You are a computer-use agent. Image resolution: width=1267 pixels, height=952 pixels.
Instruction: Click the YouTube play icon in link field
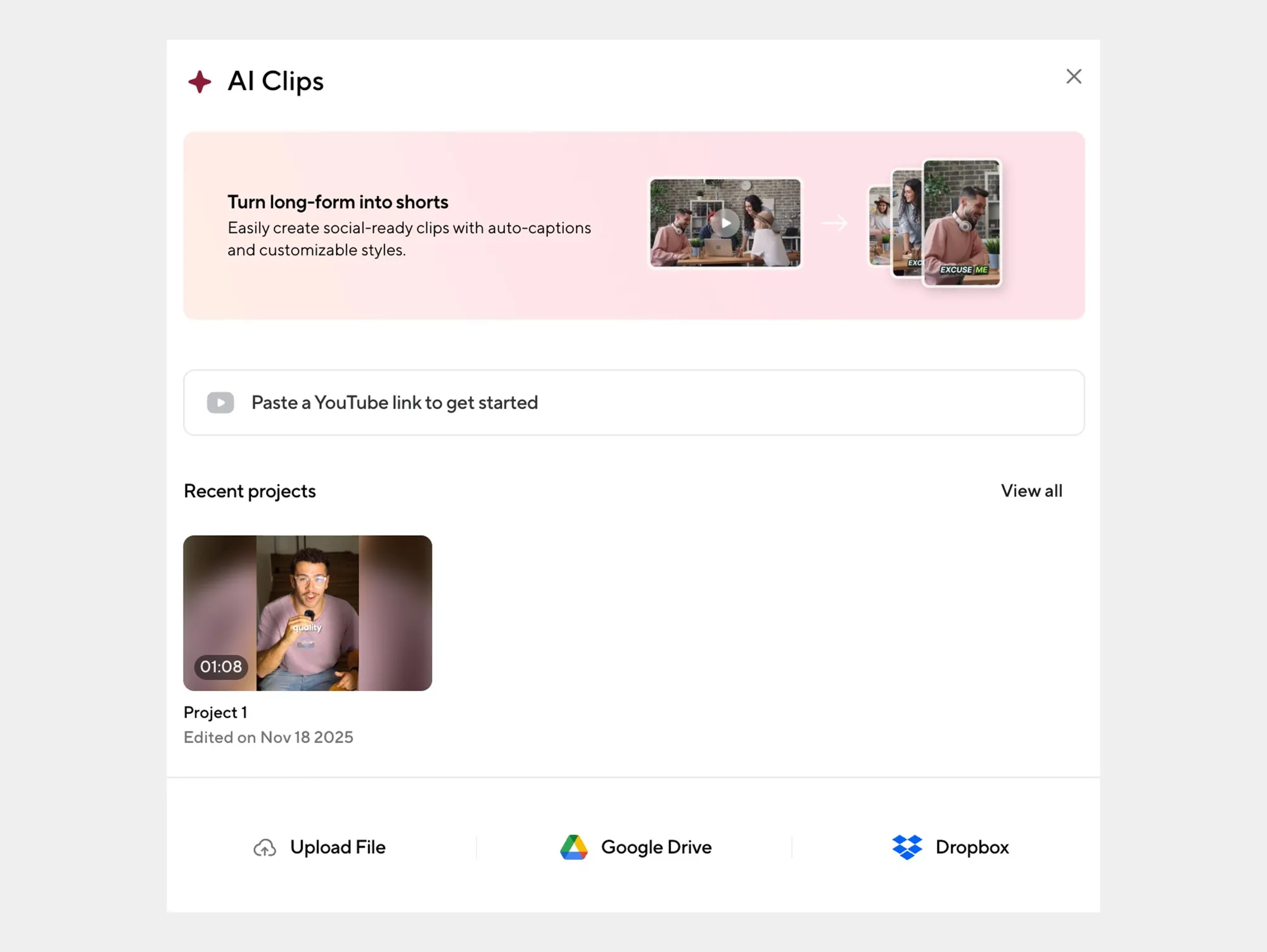pos(220,403)
